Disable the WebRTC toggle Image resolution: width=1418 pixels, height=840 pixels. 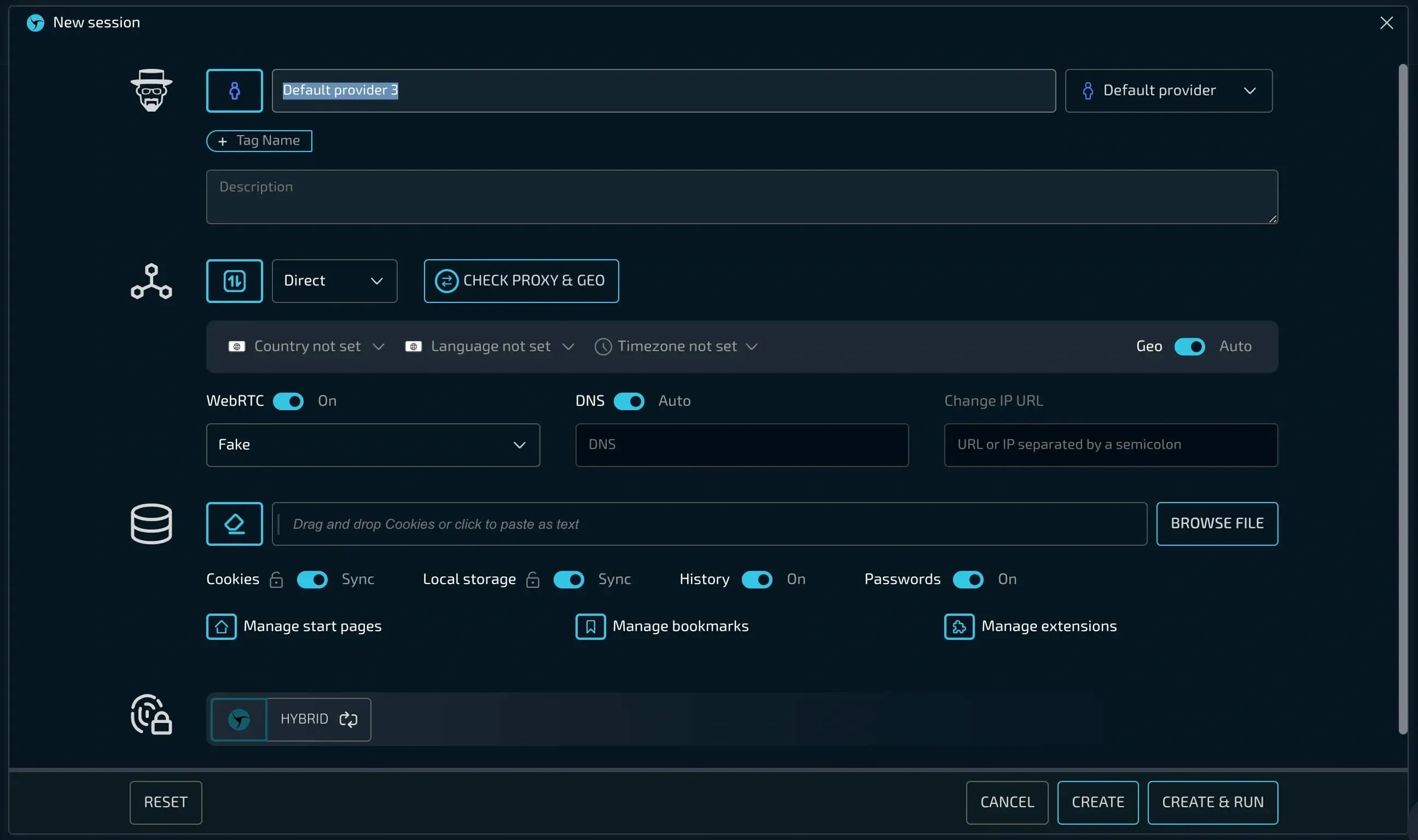click(x=288, y=401)
